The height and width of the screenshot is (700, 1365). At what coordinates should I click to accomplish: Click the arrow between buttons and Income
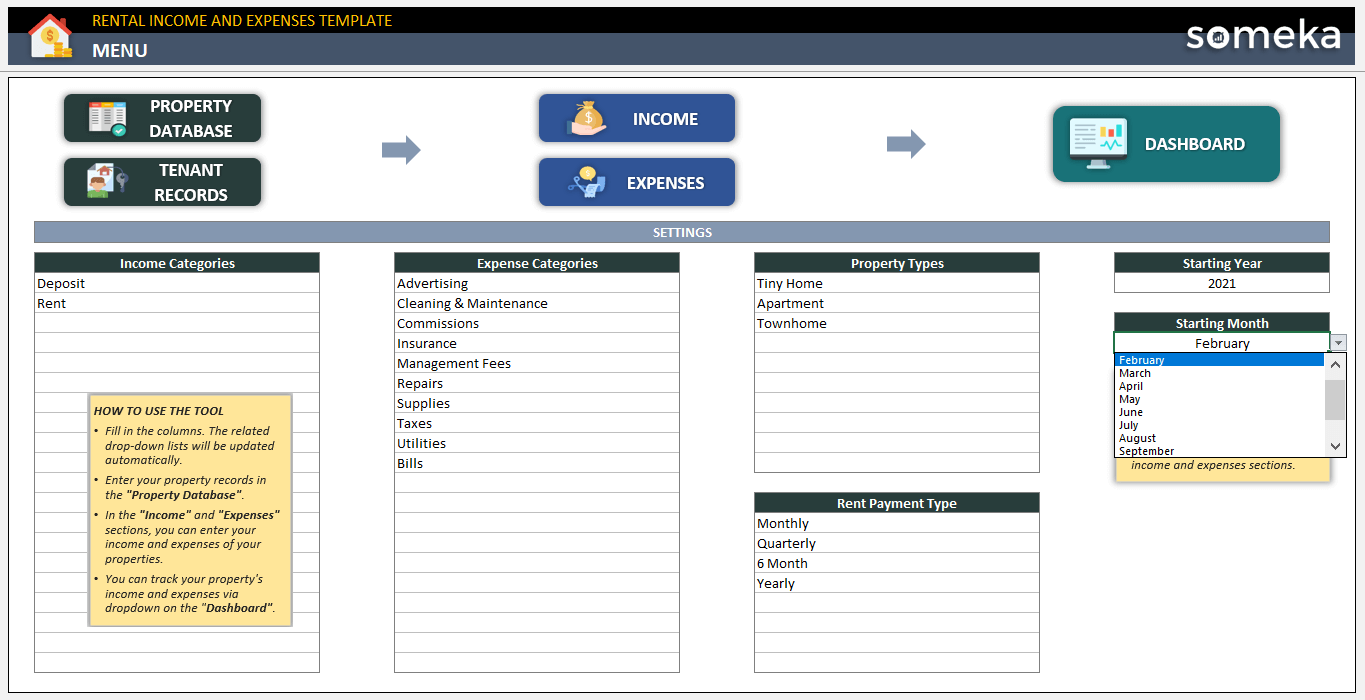(400, 150)
